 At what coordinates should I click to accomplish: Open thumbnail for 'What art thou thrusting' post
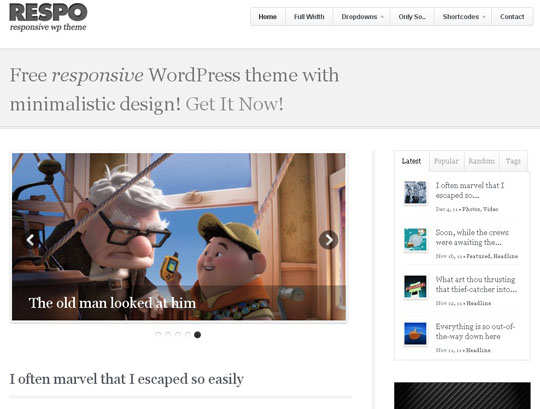[x=415, y=286]
